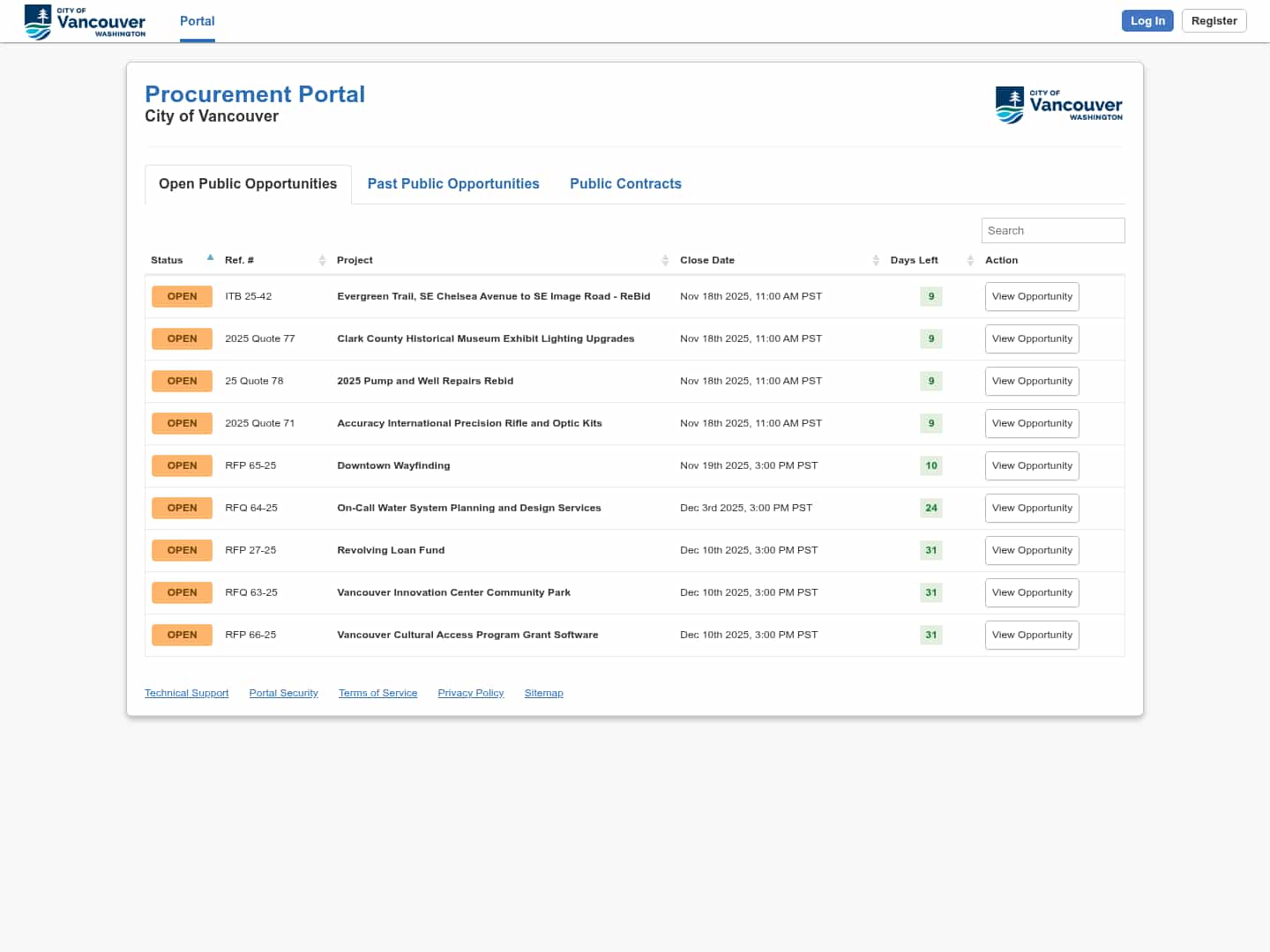Select the Open Public Opportunities tab
This screenshot has width=1270, height=952.
tap(248, 183)
